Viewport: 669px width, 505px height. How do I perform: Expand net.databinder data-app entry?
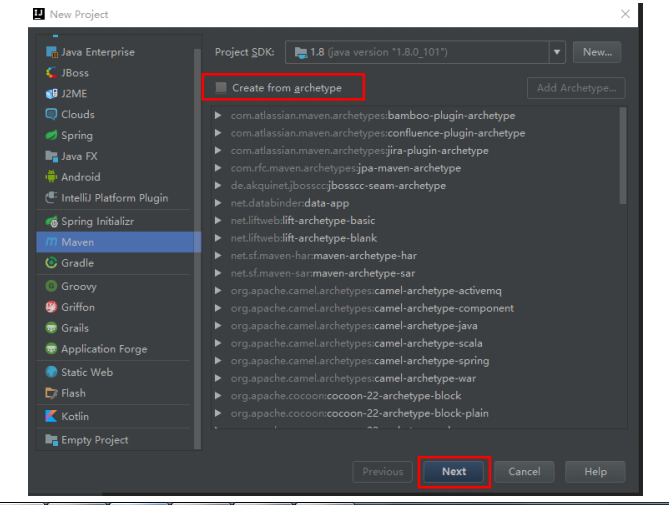(x=218, y=203)
